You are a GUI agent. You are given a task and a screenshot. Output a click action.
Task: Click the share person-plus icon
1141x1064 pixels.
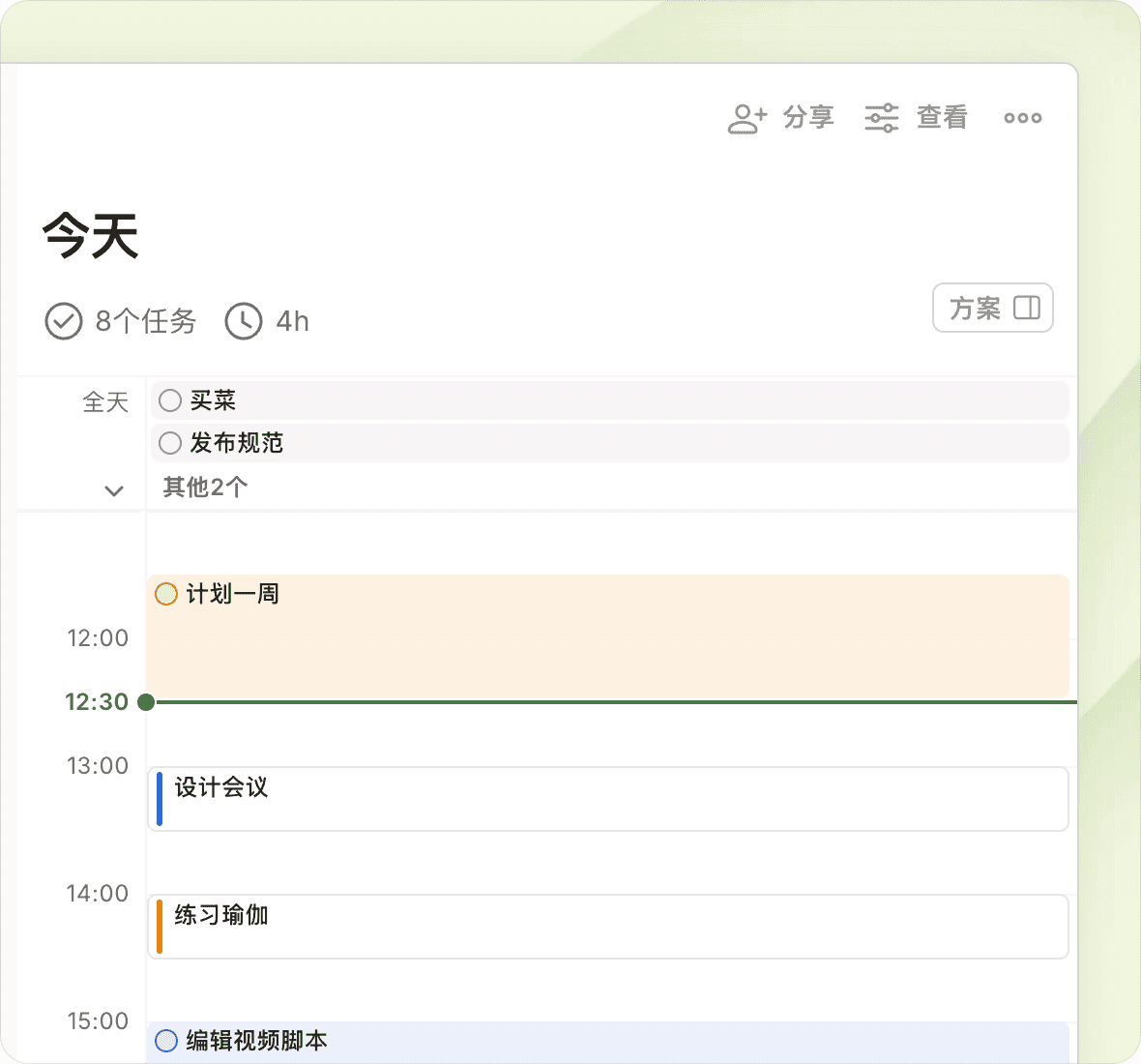pyautogui.click(x=746, y=118)
